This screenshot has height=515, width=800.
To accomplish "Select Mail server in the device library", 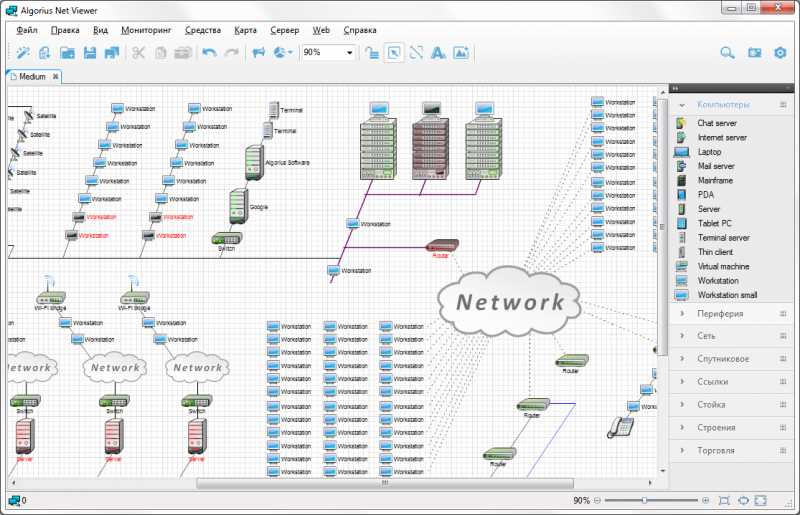I will pyautogui.click(x=716, y=166).
